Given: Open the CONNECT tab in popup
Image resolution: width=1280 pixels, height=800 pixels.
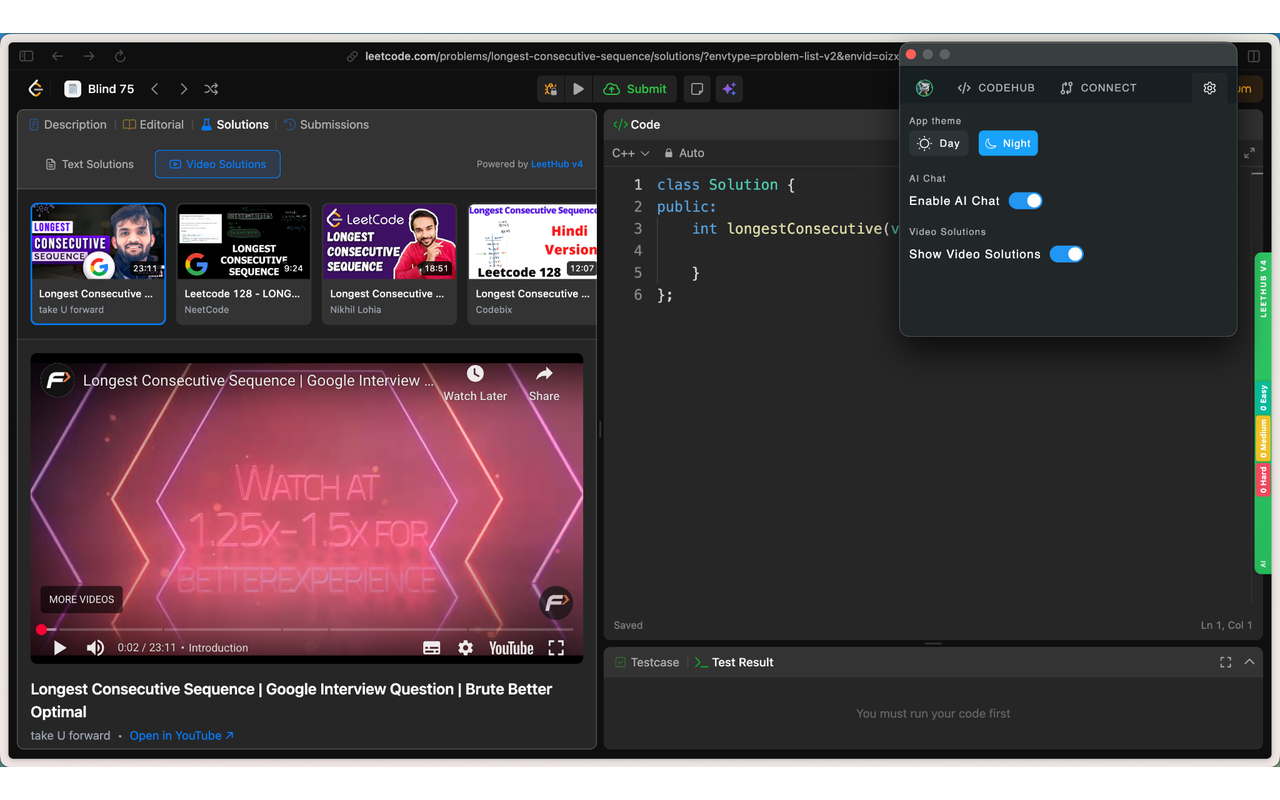Looking at the screenshot, I should (x=1099, y=88).
